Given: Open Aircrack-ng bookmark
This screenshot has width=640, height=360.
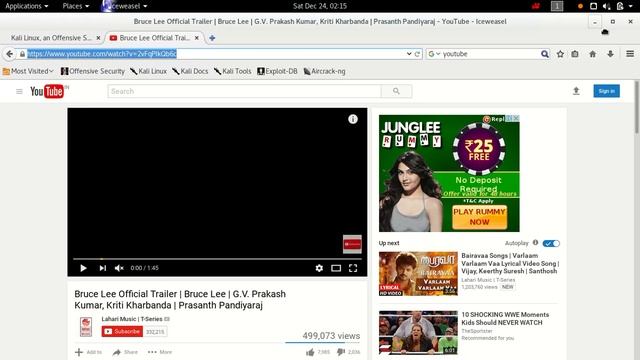Looking at the screenshot, I should 324,71.
